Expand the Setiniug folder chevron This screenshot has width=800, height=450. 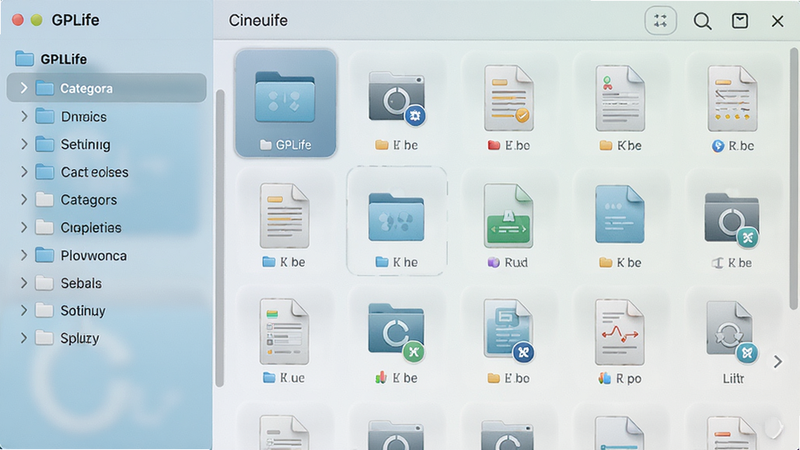(x=23, y=144)
